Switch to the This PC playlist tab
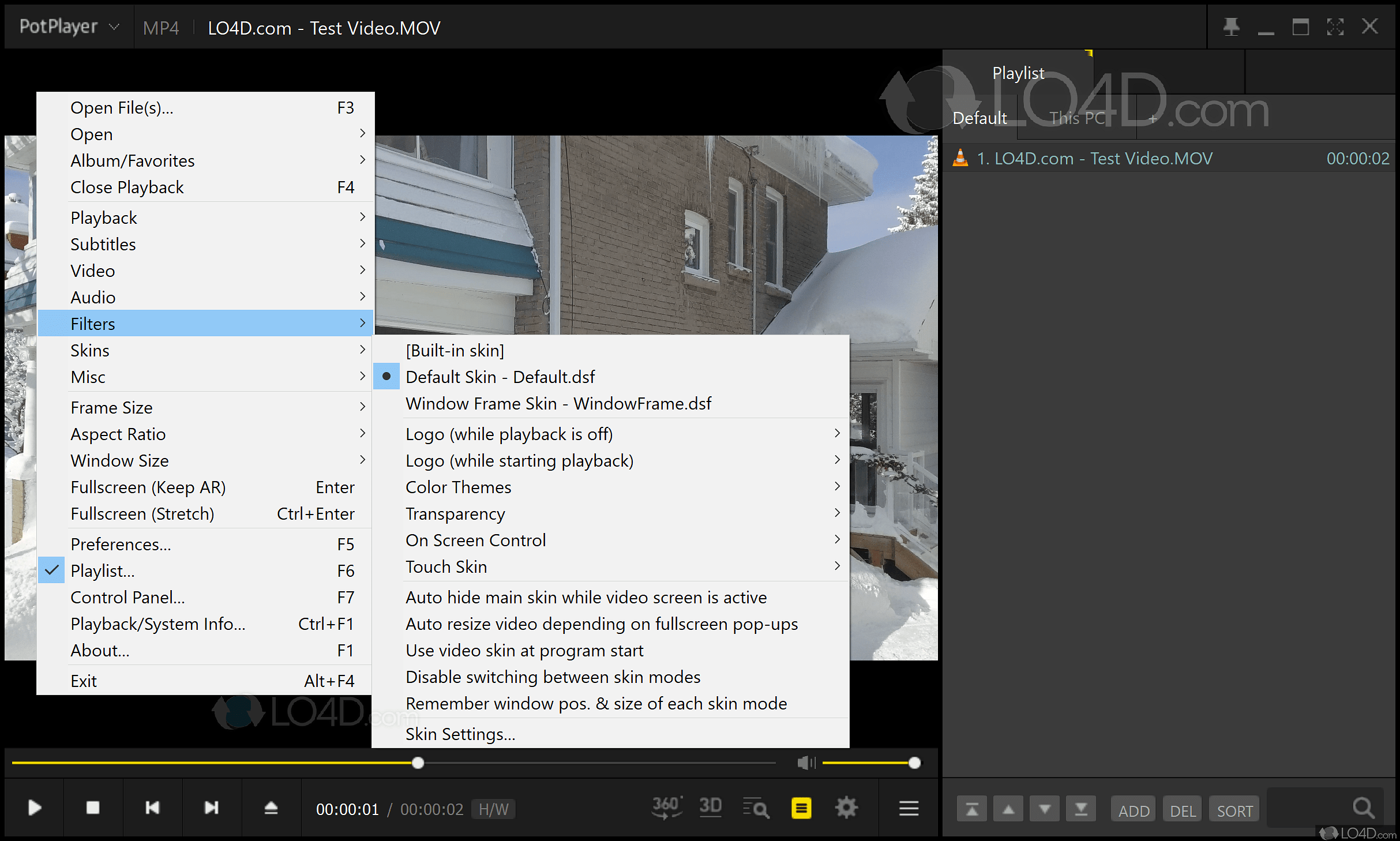This screenshot has width=1400, height=841. tap(1076, 118)
